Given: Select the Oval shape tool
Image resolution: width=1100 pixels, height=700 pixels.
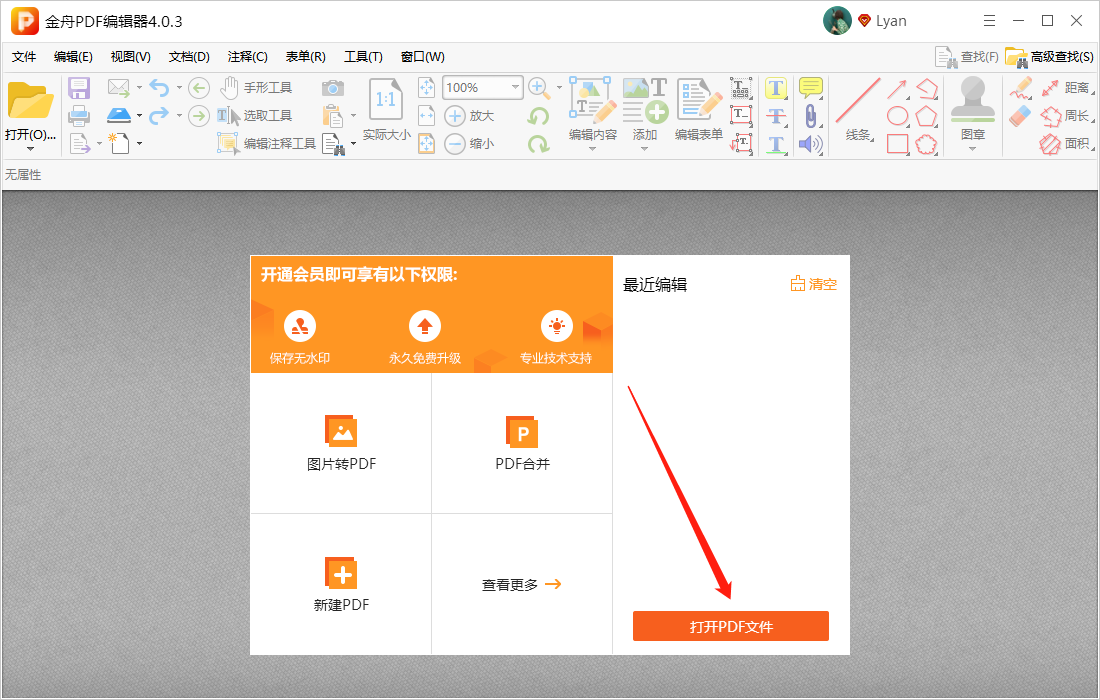Looking at the screenshot, I should (x=897, y=116).
